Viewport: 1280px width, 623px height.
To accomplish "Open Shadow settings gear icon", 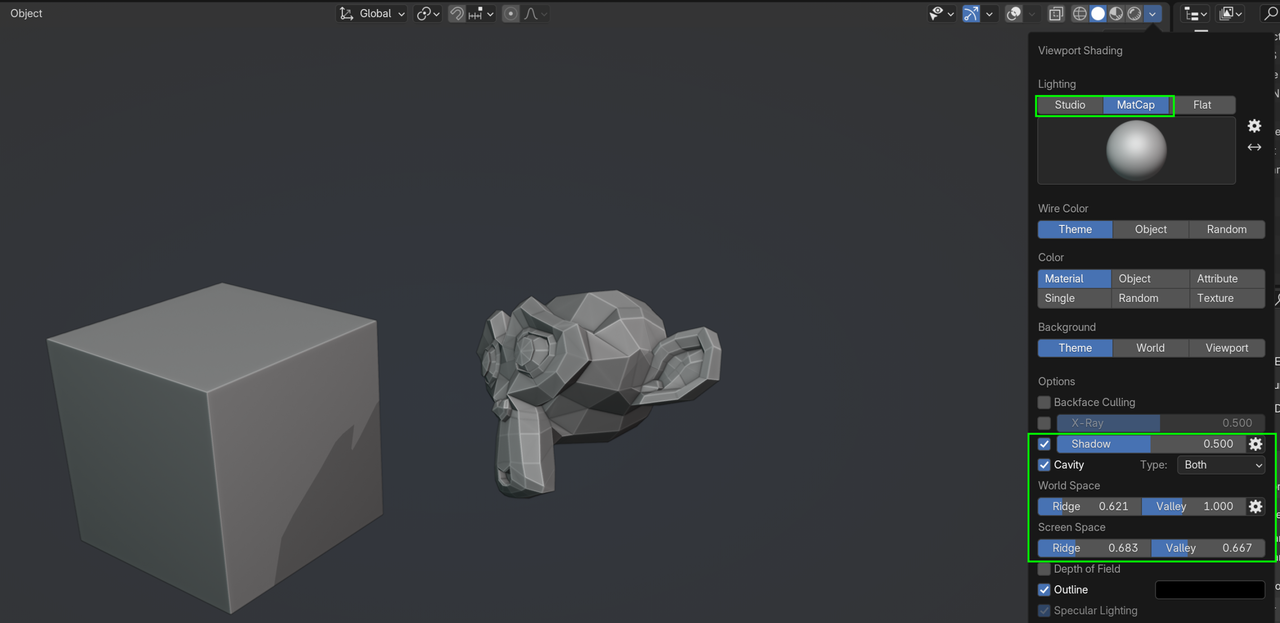I will point(1256,444).
